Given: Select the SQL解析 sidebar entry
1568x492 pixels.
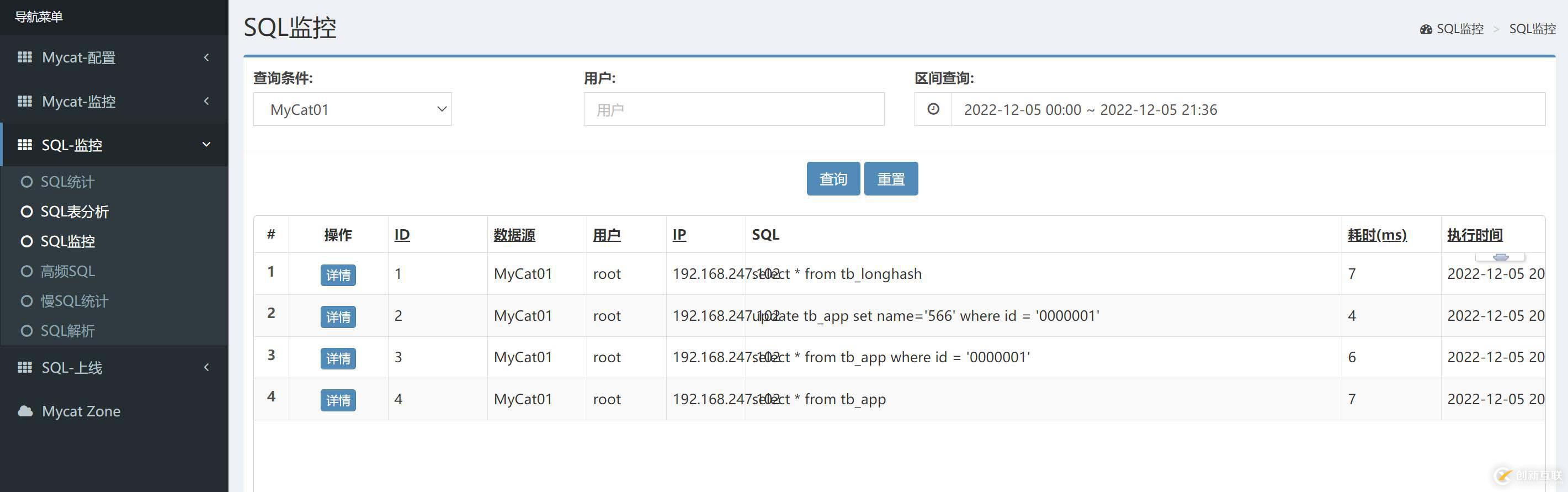Looking at the screenshot, I should coord(67,331).
